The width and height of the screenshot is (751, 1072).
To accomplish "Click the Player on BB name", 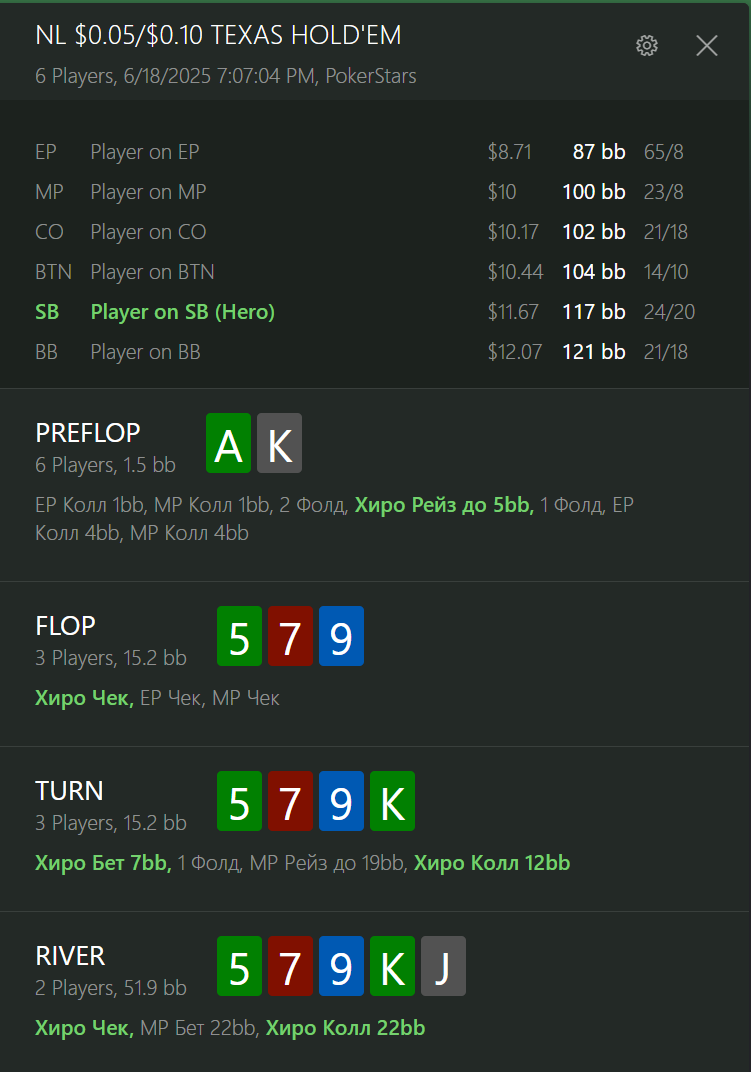I will 146,352.
